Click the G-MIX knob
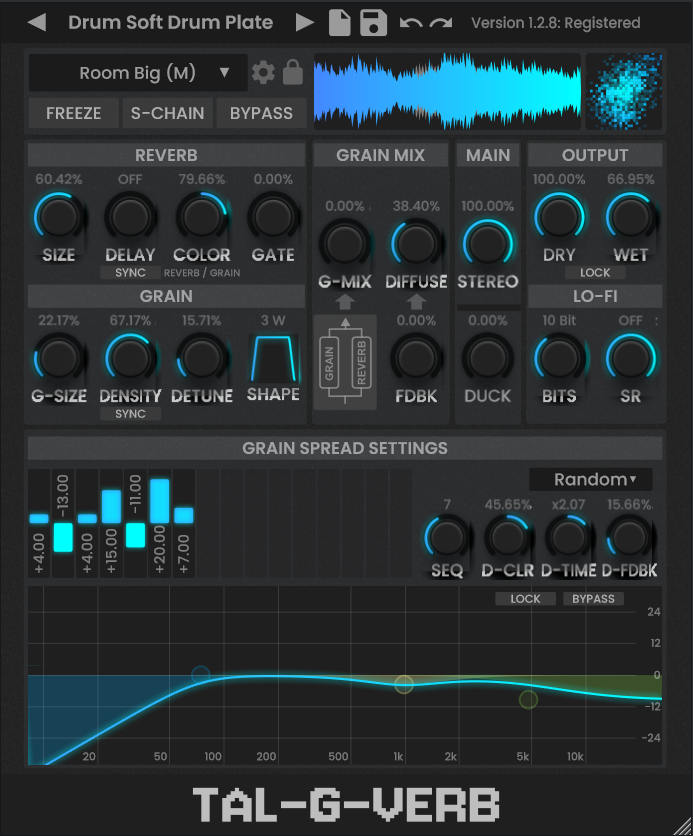 345,244
